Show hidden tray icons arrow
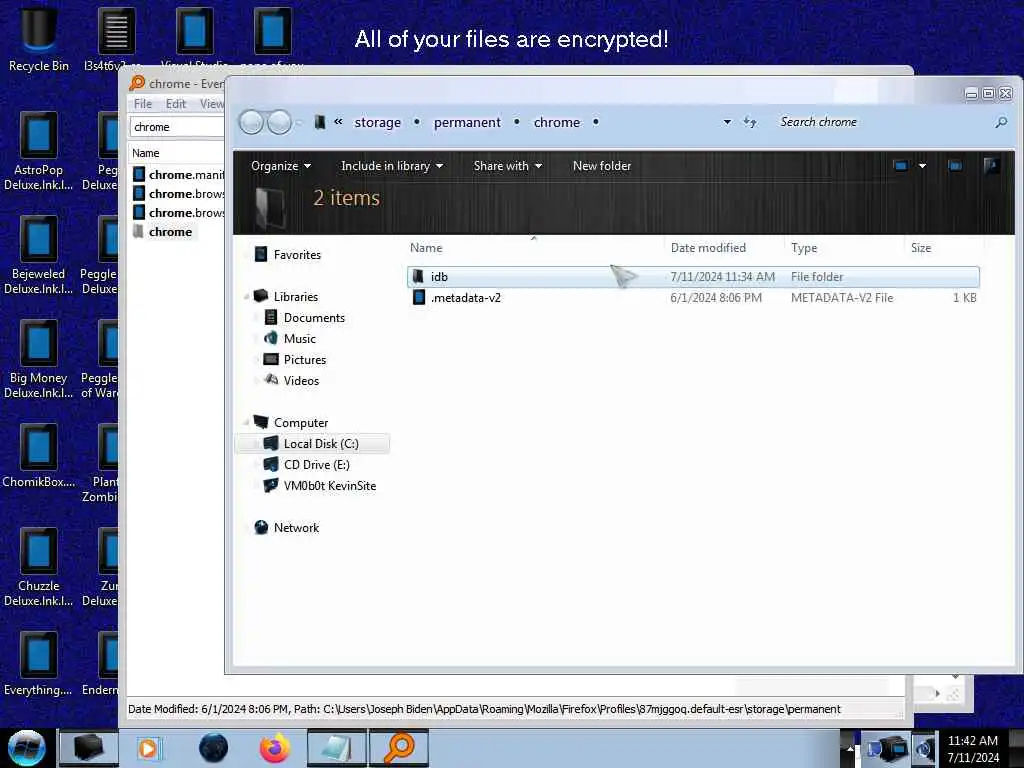The width and height of the screenshot is (1024, 768). tap(850, 748)
